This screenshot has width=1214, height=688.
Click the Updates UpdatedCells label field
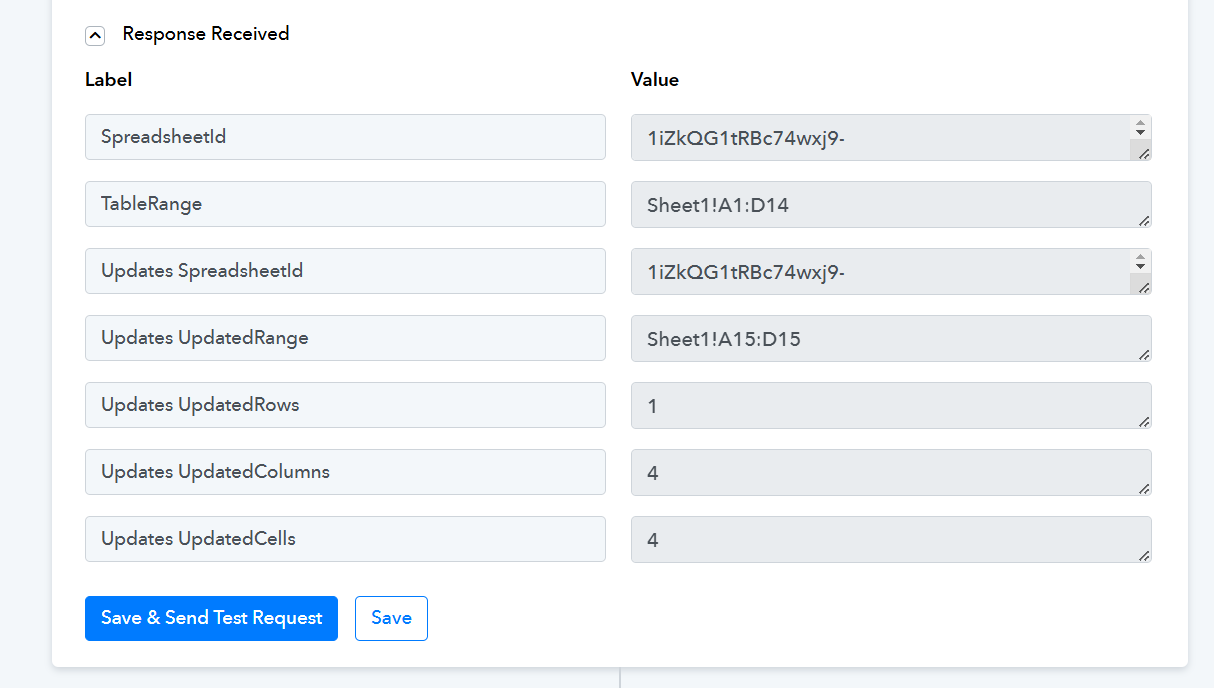345,539
